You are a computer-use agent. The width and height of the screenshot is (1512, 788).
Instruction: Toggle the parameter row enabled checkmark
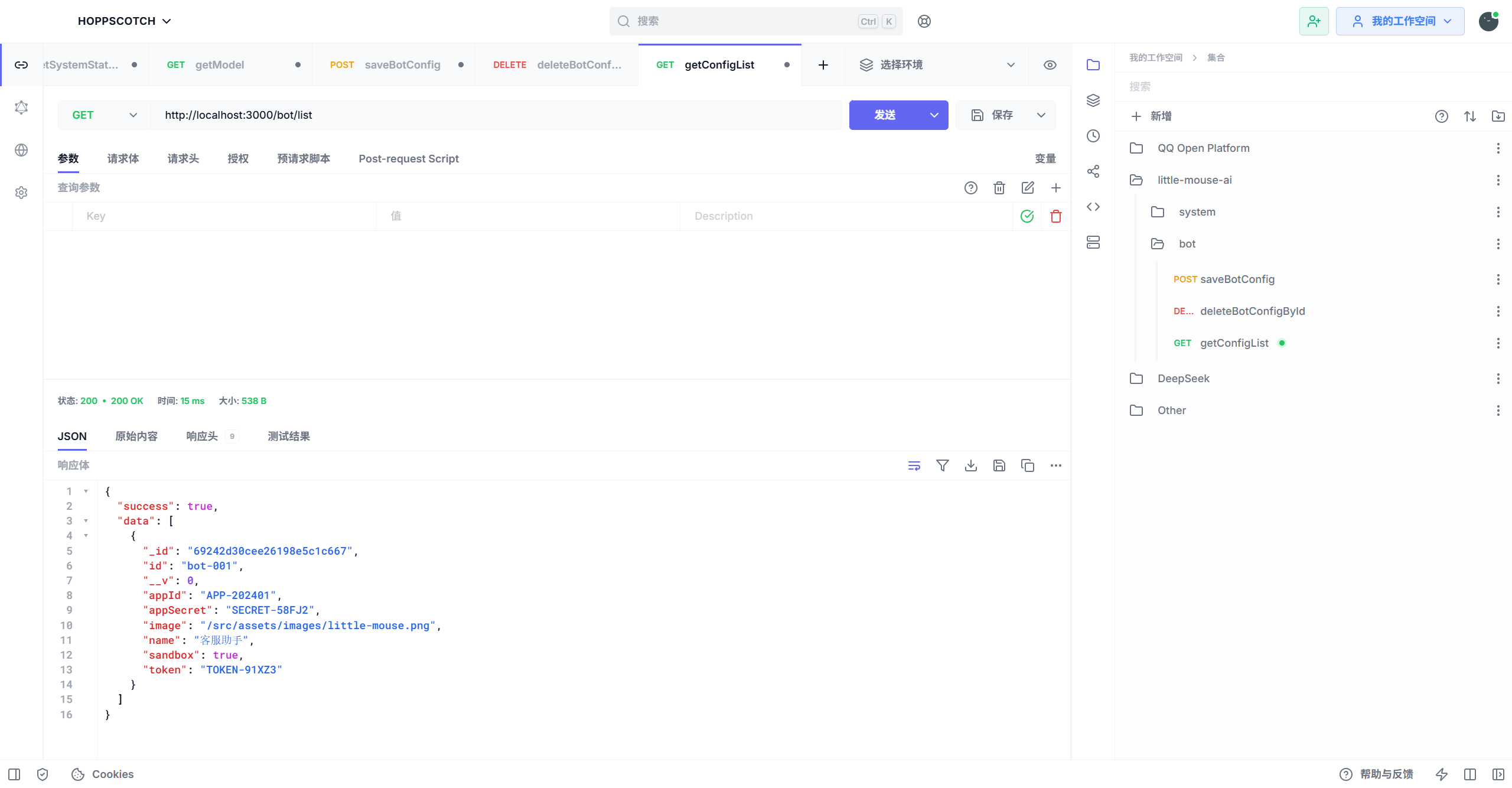(1027, 216)
